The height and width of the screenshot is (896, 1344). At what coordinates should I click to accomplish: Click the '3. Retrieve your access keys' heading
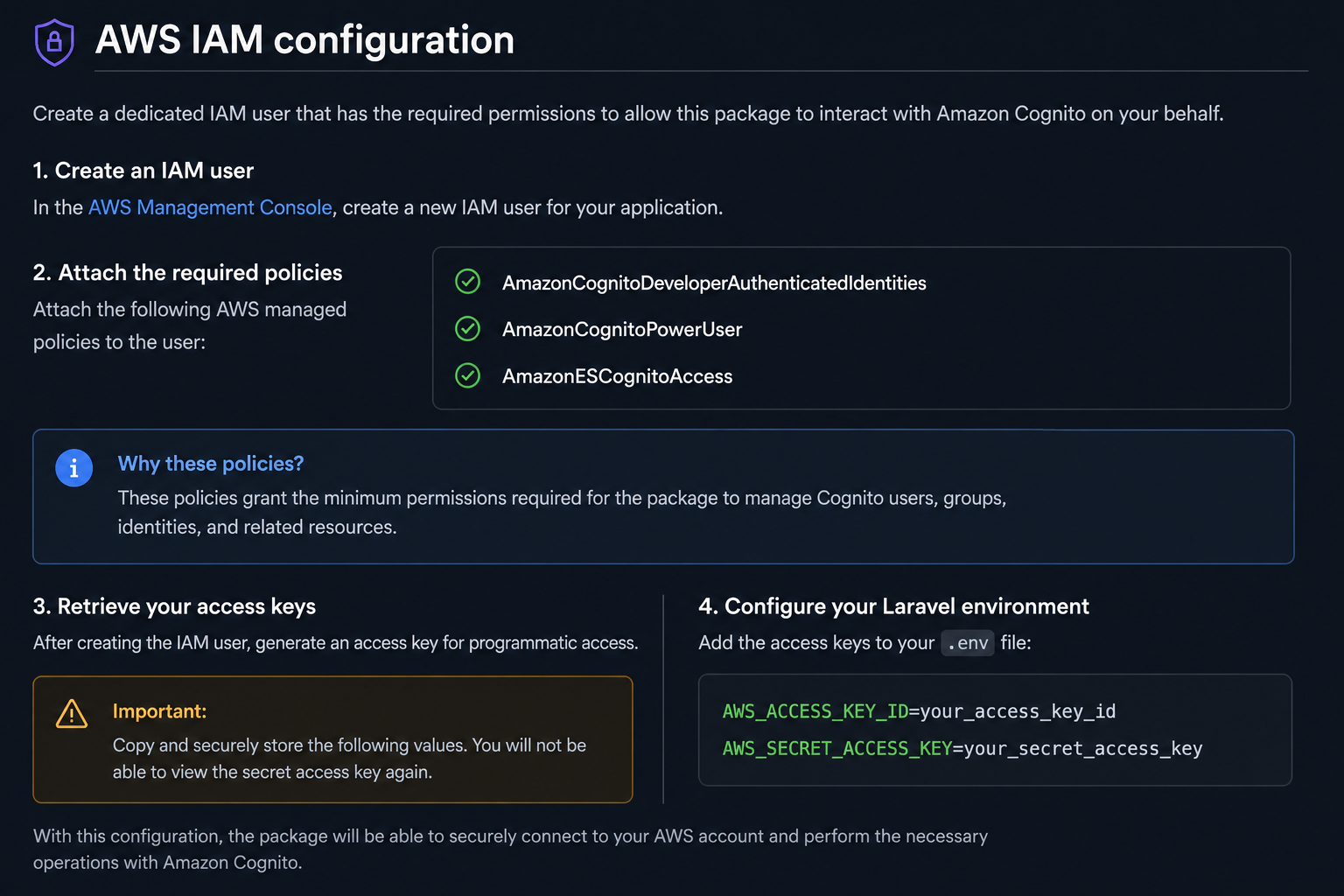(175, 606)
